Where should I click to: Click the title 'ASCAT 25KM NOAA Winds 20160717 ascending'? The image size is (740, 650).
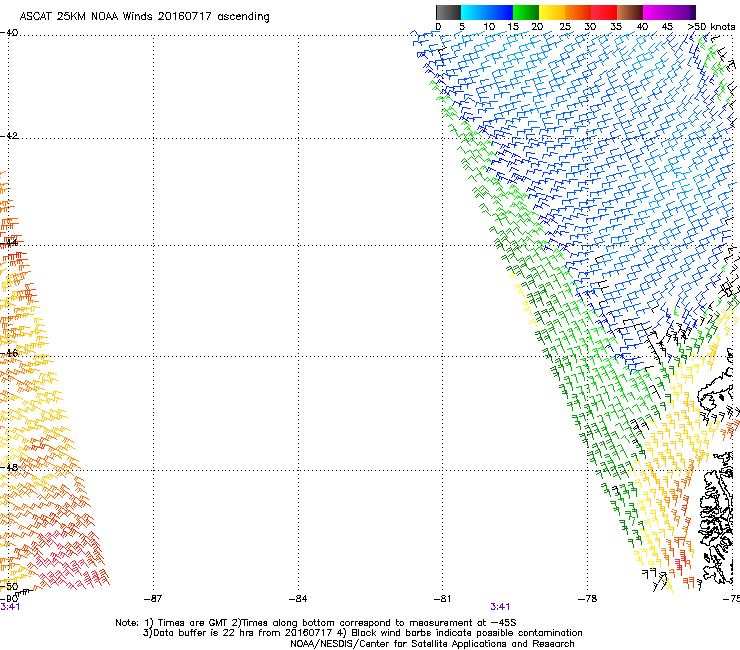[144, 17]
